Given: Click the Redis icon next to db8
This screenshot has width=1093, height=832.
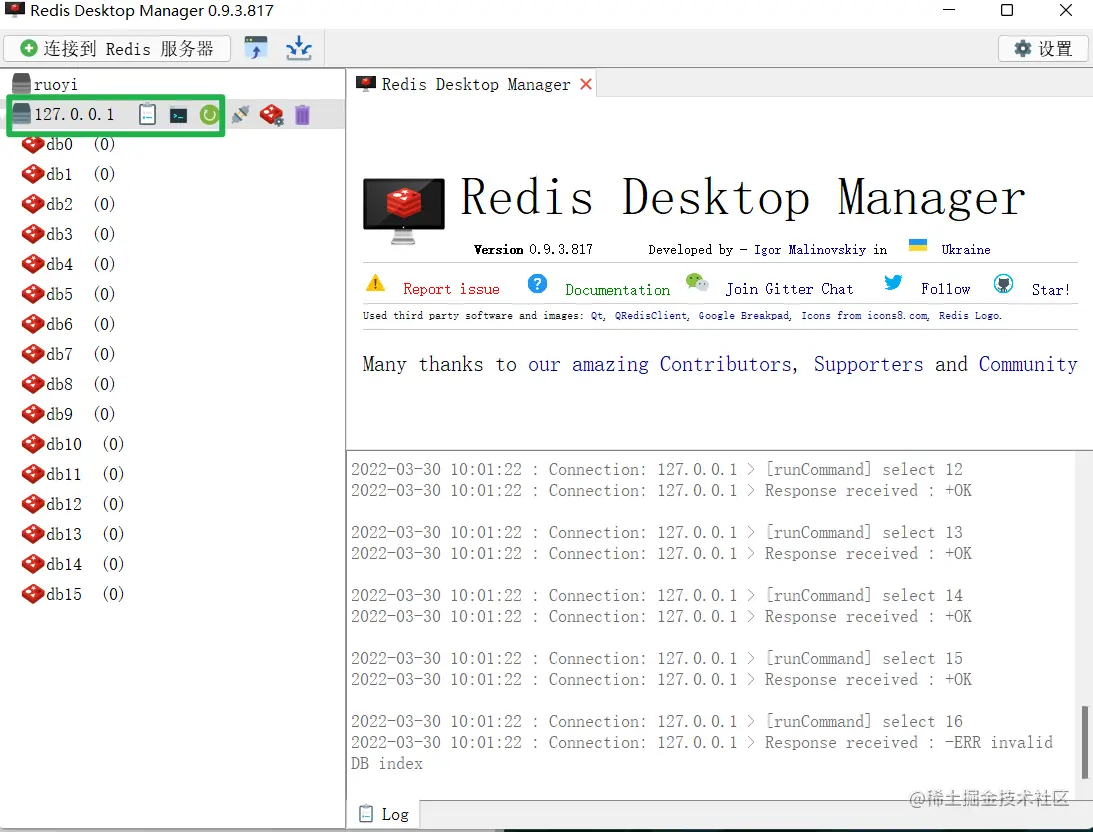Looking at the screenshot, I should coord(33,384).
